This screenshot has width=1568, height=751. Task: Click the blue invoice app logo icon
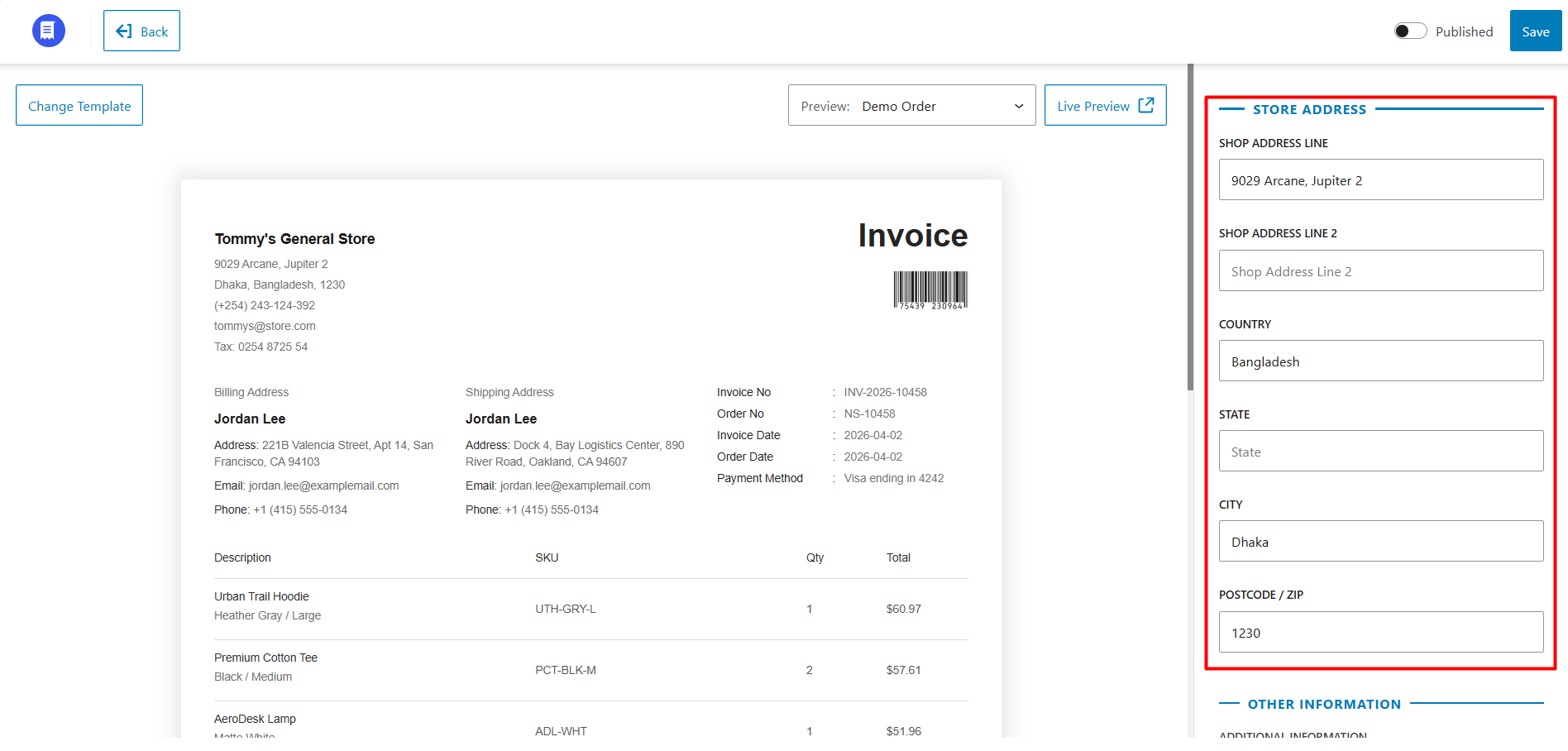point(48,31)
